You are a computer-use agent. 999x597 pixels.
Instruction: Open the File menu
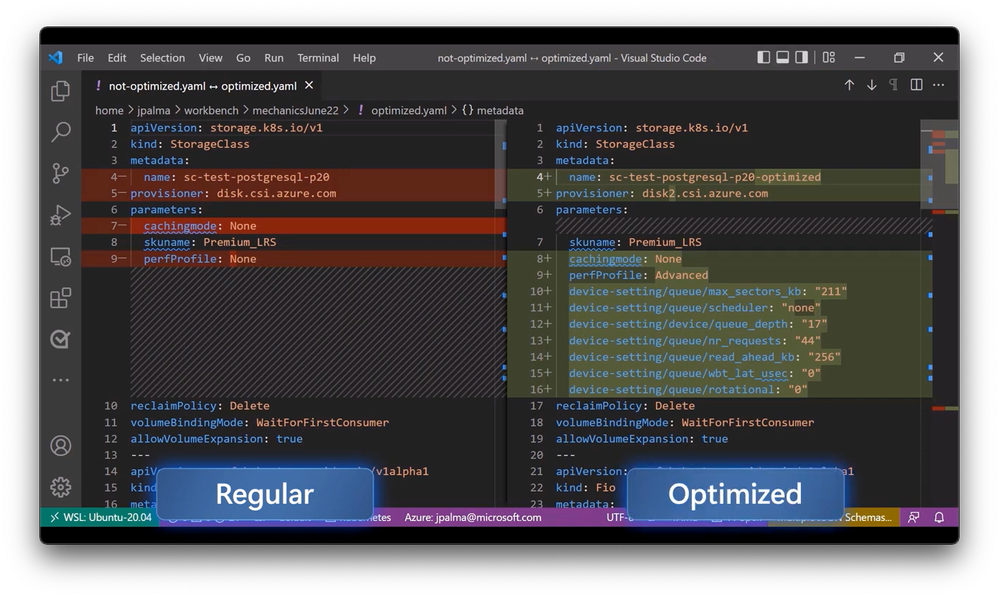(85, 58)
